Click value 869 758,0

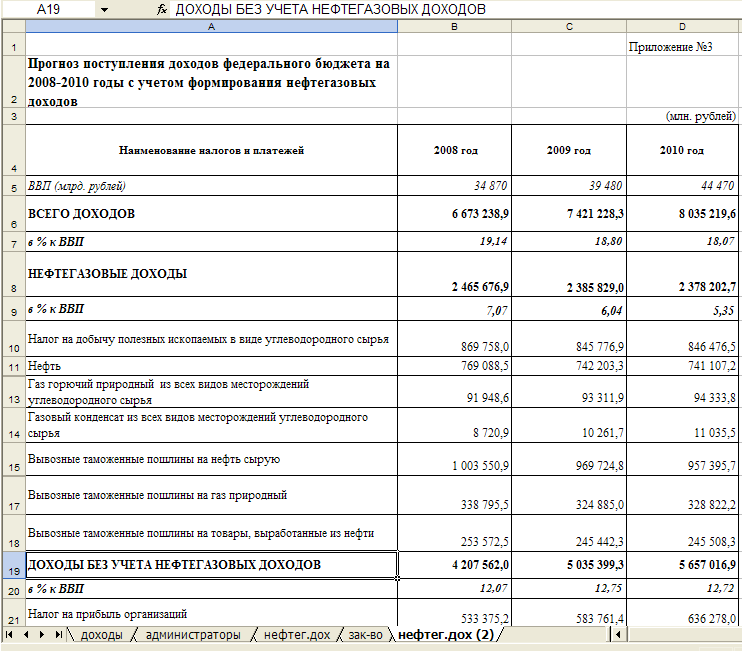[454, 339]
